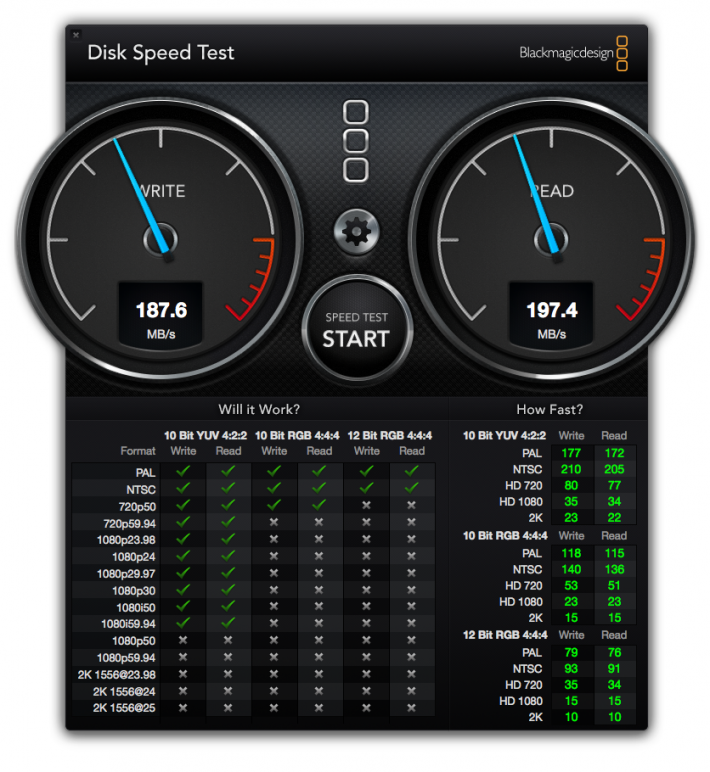710x772 pixels.
Task: Click the '2K 1556@24' format row label
Action: pos(124,692)
